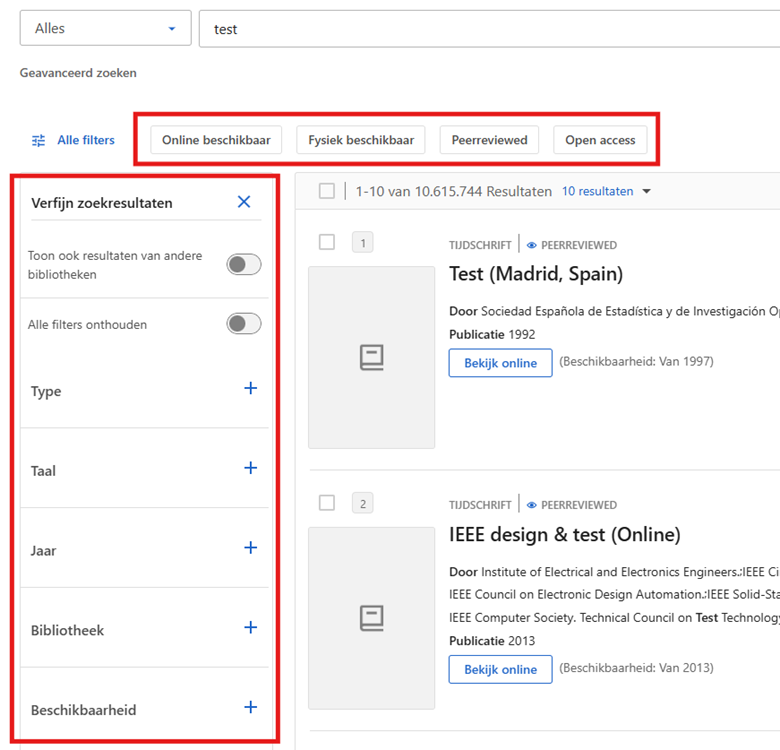The image size is (780, 750).
Task: Open the Geavanceerd zoeken link
Action: pos(78,73)
